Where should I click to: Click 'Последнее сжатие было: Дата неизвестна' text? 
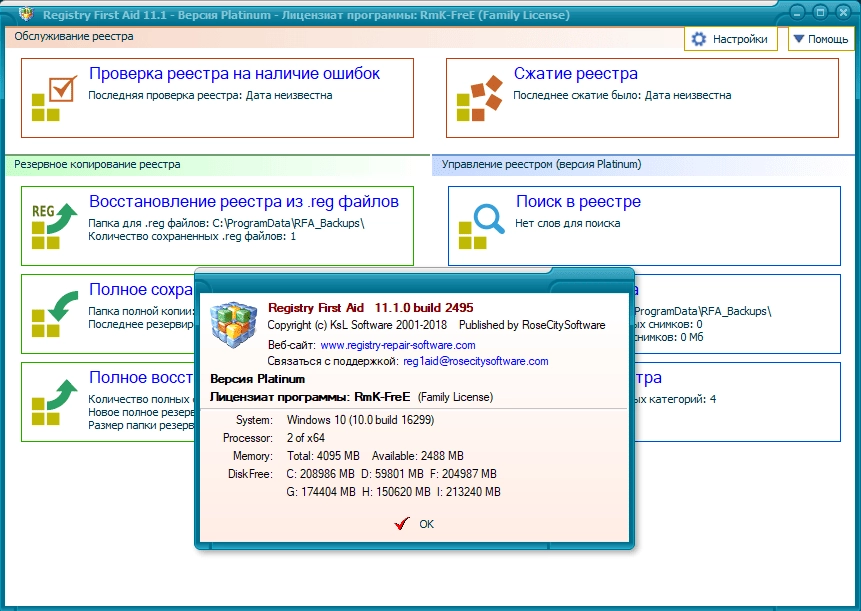coord(622,95)
